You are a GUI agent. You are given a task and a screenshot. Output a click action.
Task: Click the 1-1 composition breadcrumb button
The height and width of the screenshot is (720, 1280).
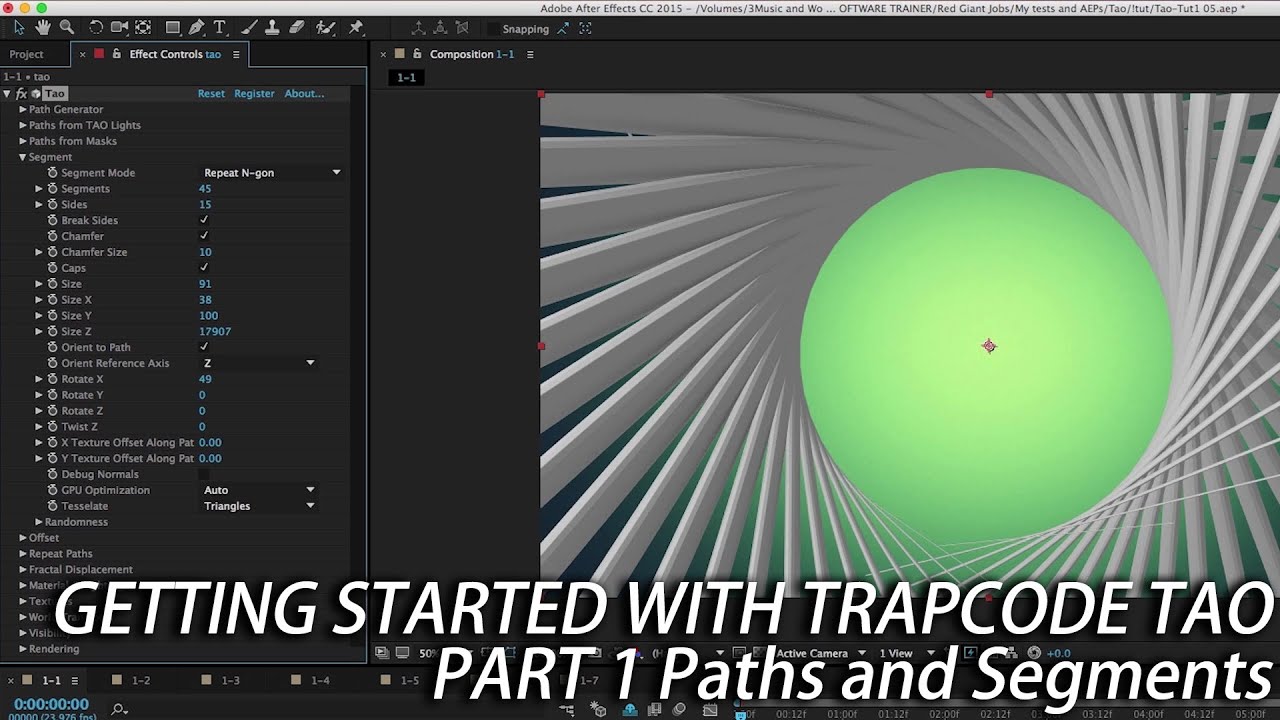click(x=406, y=77)
